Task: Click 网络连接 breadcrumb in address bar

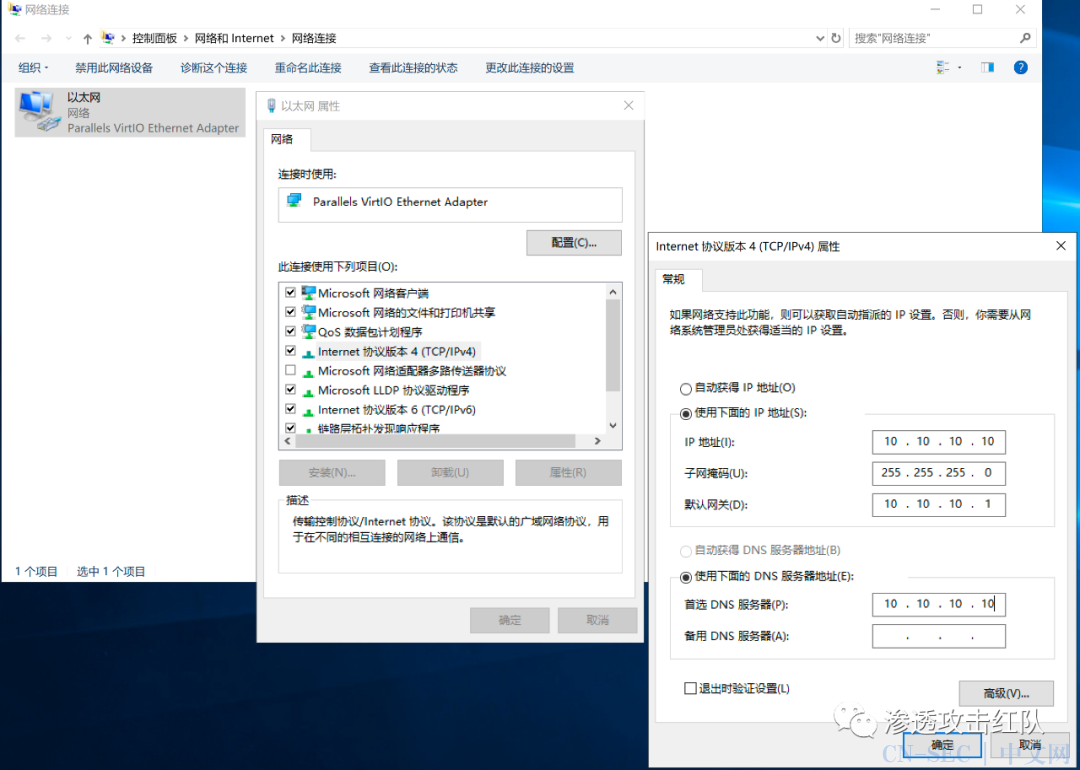Action: pyautogui.click(x=314, y=39)
